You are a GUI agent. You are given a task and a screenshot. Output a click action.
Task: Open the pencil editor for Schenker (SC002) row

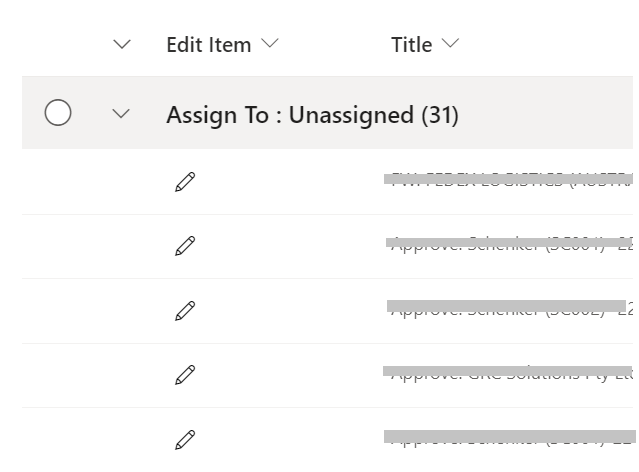pos(185,311)
